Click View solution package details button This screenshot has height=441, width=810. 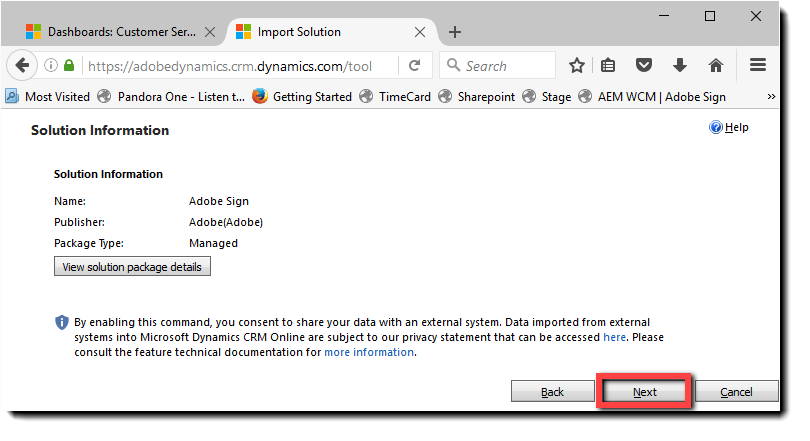pyautogui.click(x=132, y=266)
